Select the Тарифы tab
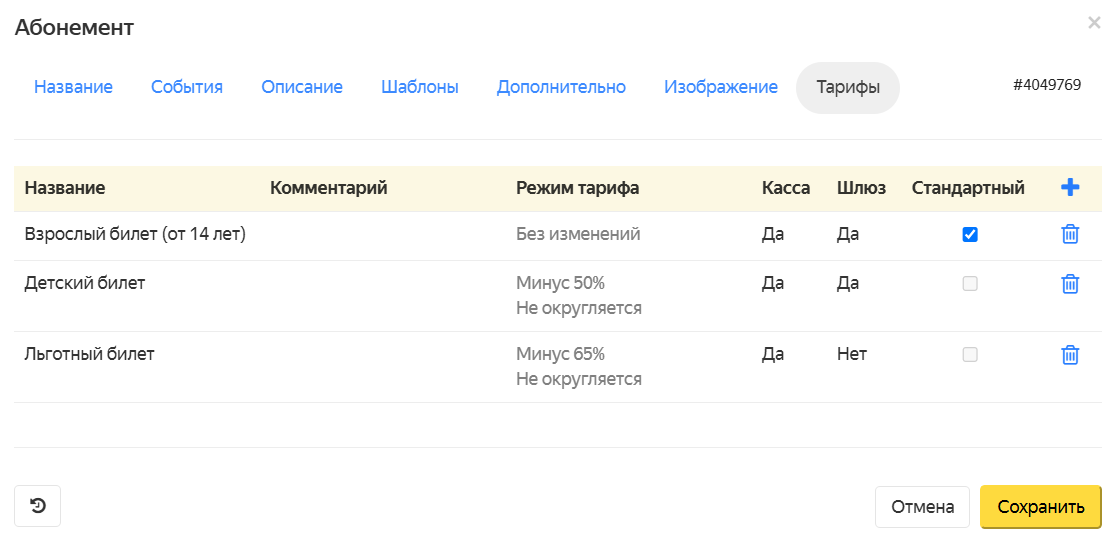This screenshot has width=1115, height=542. pyautogui.click(x=848, y=88)
